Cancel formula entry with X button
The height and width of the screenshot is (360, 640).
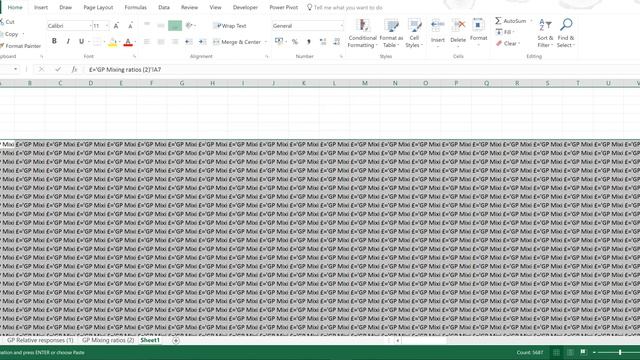click(x=41, y=69)
